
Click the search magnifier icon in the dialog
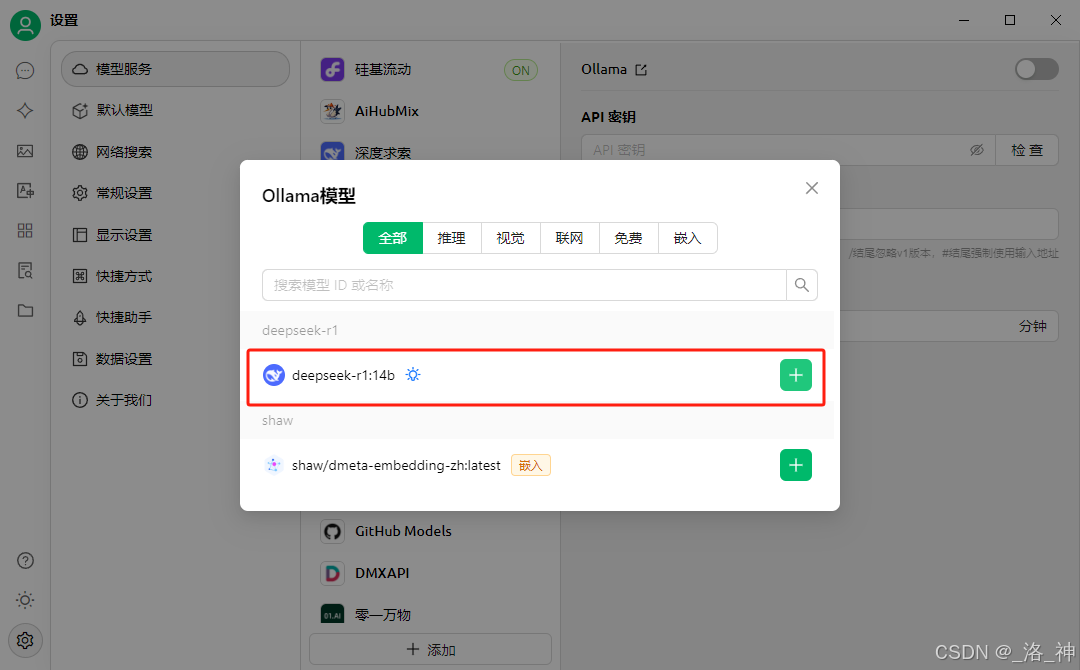point(802,285)
